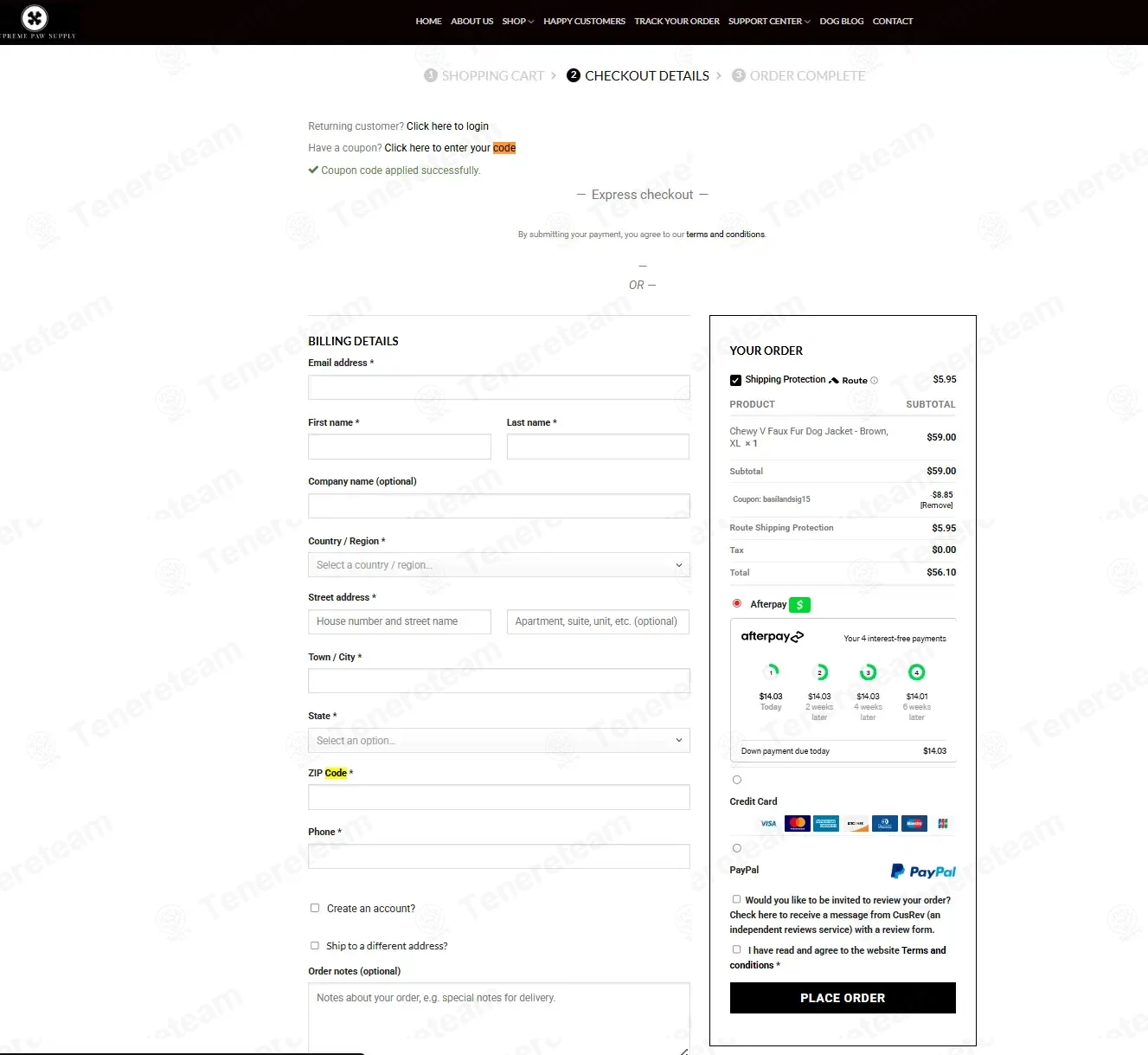Click the green Afterpay dollar badge
This screenshot has height=1055, width=1148.
click(800, 605)
